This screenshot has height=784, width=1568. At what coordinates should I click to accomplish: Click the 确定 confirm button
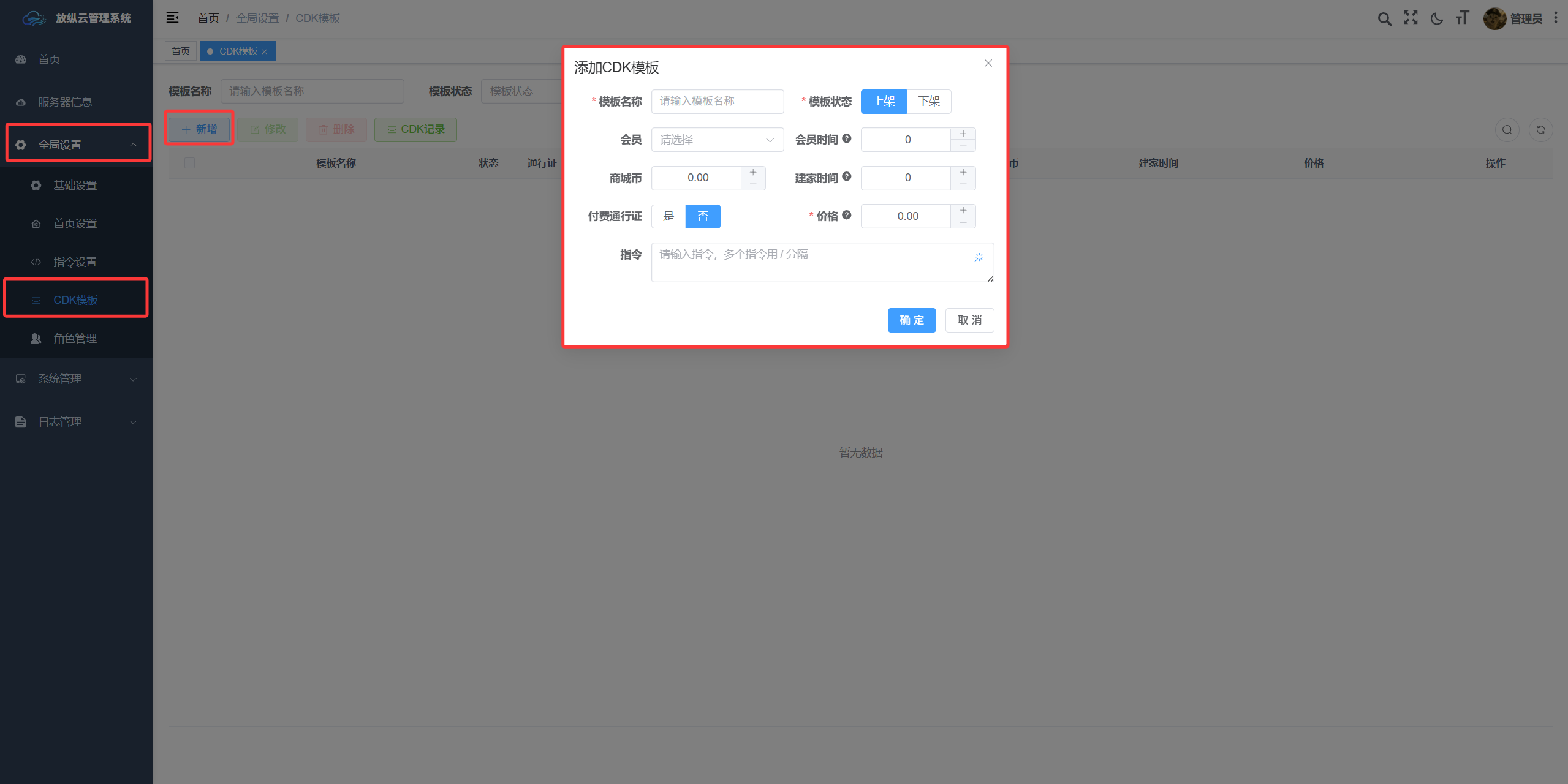coord(912,320)
